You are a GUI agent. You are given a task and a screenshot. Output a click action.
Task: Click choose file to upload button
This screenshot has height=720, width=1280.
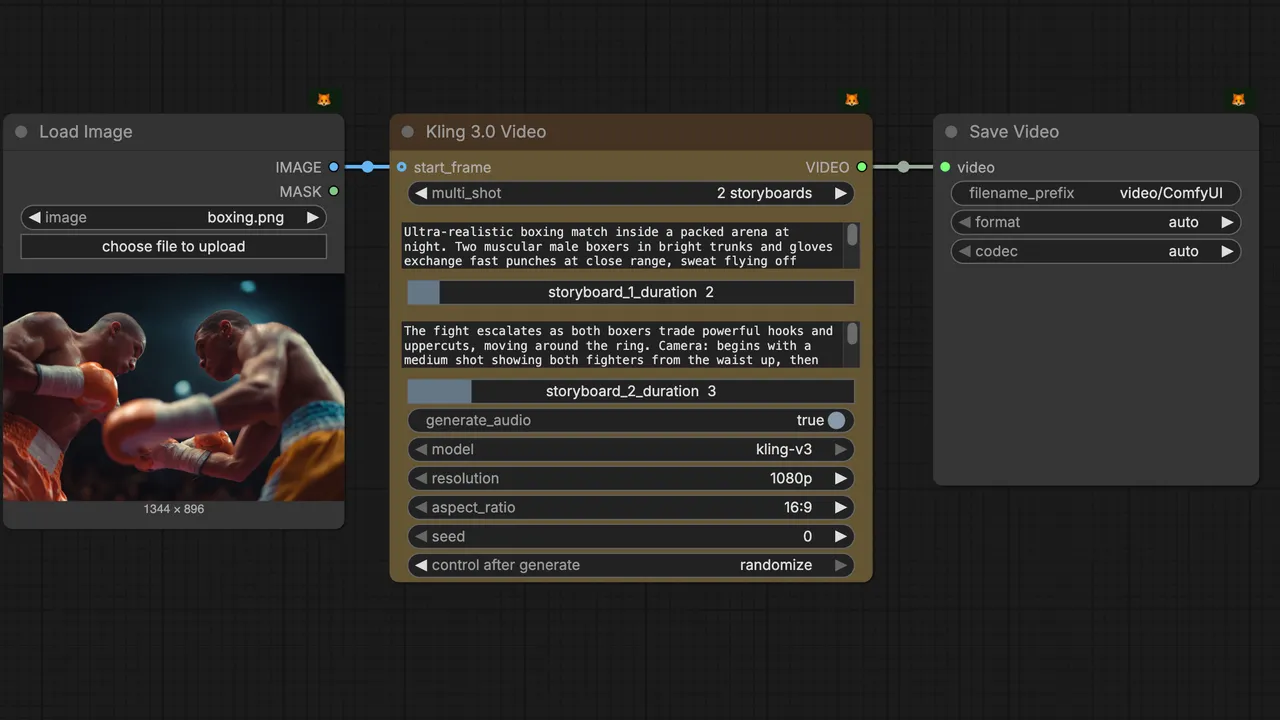tap(174, 246)
